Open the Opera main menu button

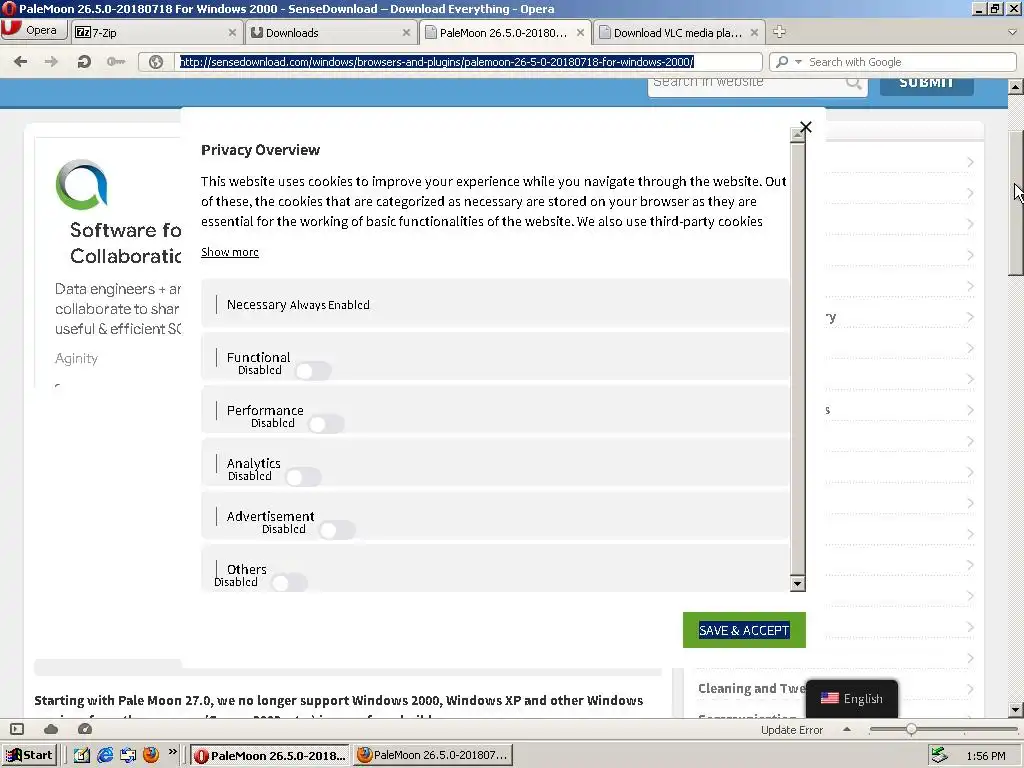tap(33, 30)
